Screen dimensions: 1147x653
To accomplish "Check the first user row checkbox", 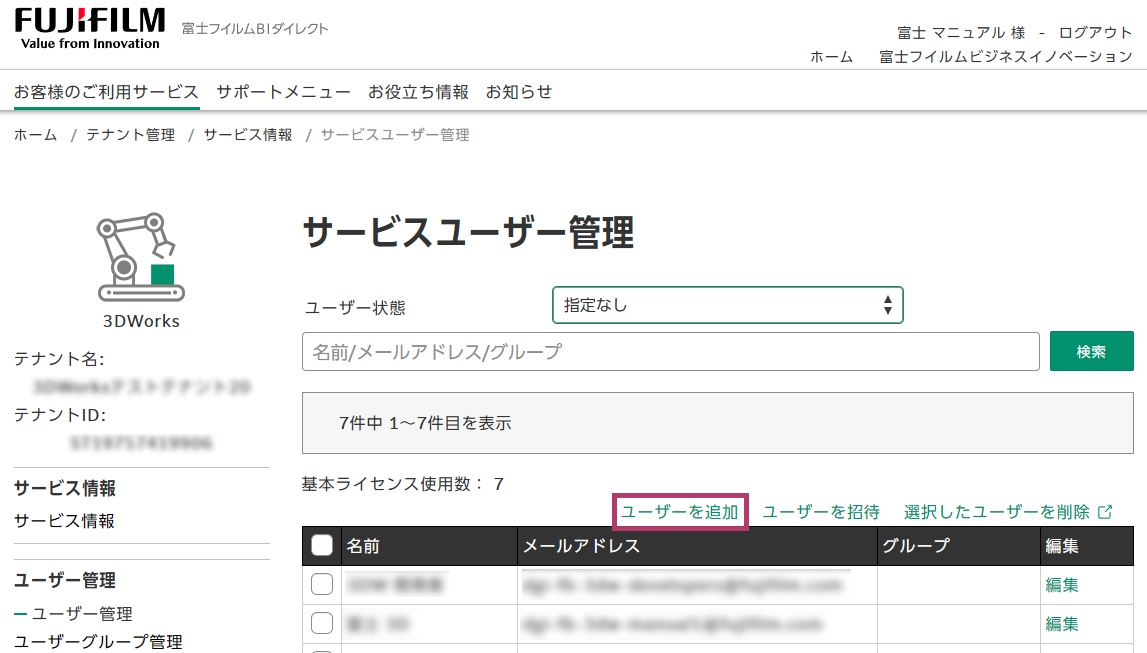I will click(x=322, y=585).
